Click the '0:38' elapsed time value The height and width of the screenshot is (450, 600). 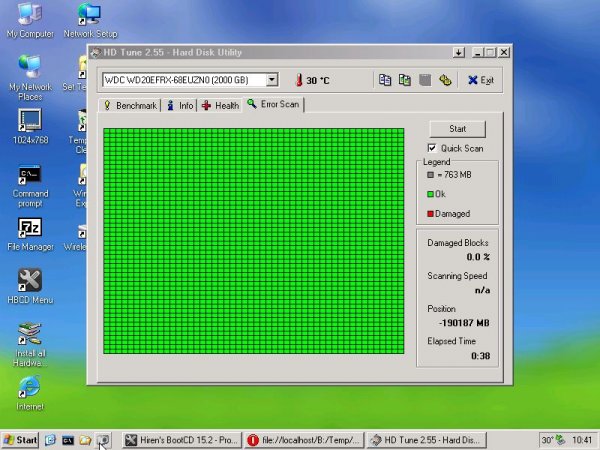pos(481,356)
